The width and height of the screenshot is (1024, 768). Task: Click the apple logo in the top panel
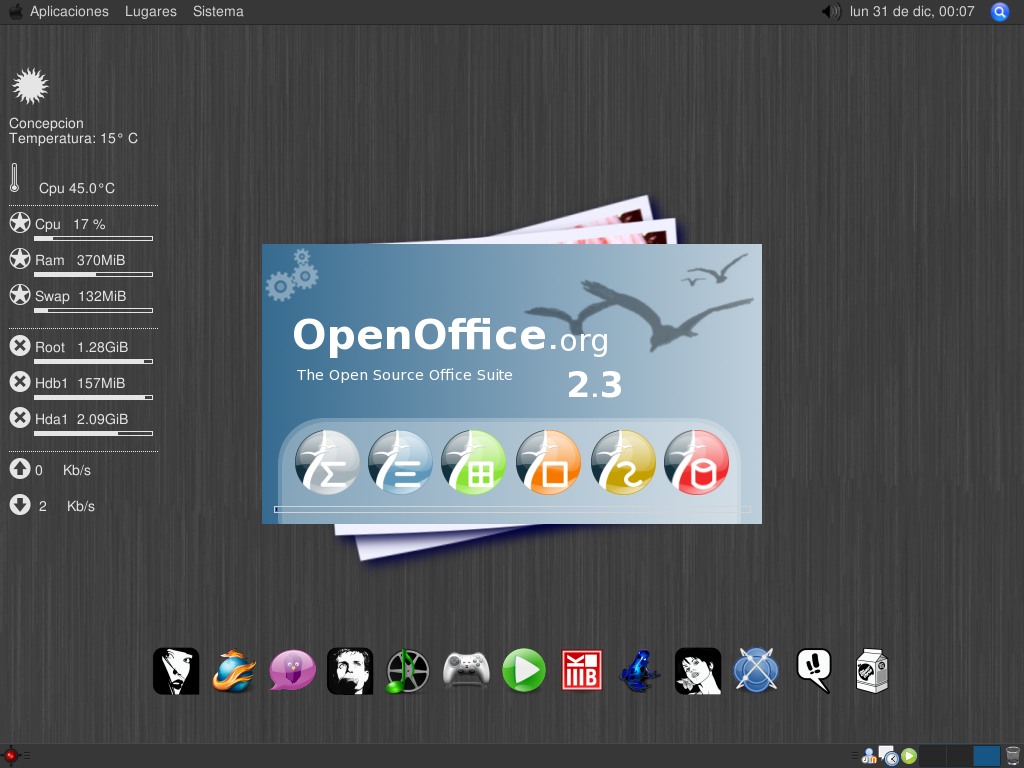pos(15,11)
